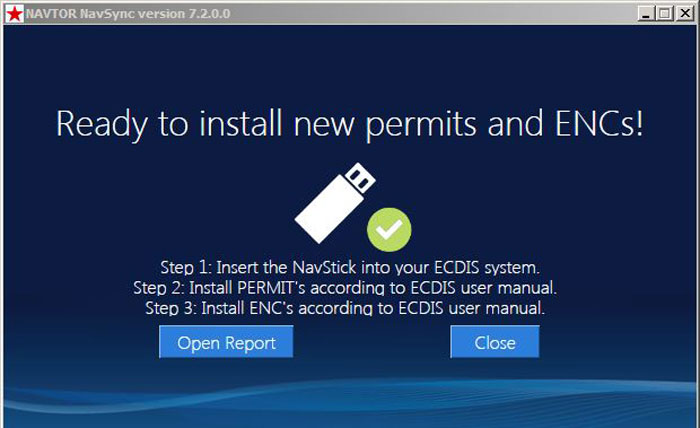This screenshot has width=700, height=428.
Task: Select the Step 2 instruction line
Action: [345, 288]
